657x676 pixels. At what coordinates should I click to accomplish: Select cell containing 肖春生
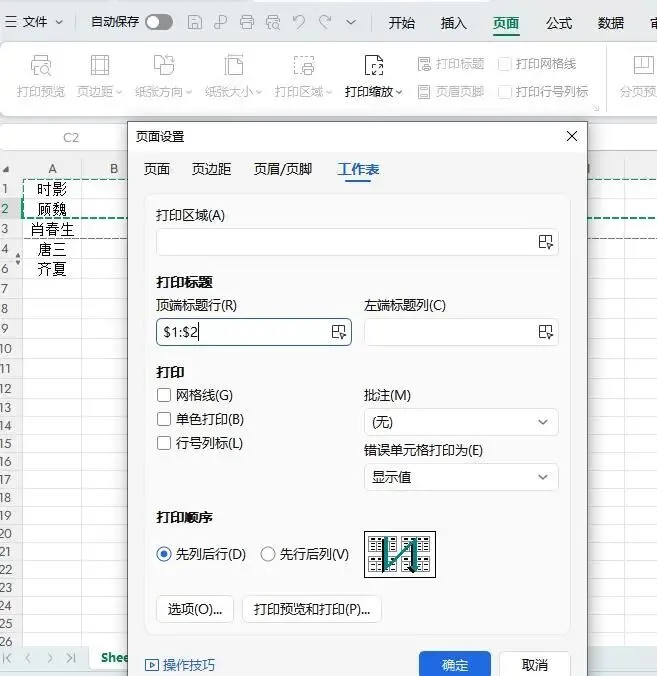point(52,229)
